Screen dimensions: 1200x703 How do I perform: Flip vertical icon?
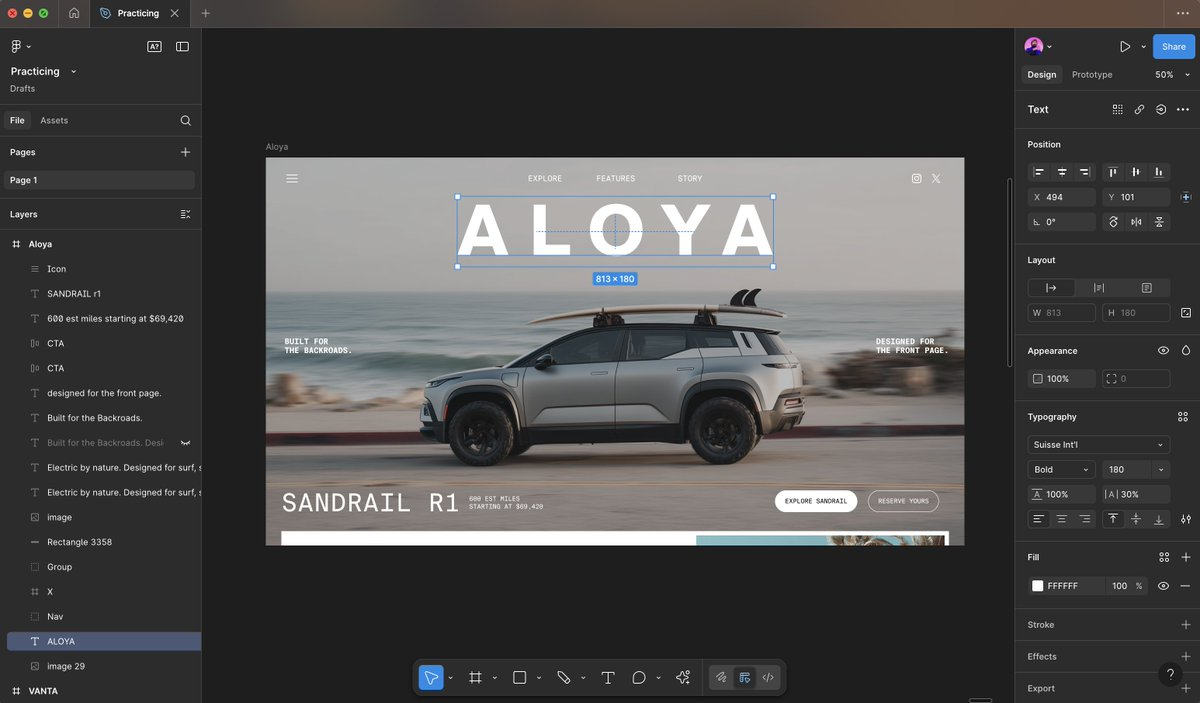click(x=1159, y=222)
